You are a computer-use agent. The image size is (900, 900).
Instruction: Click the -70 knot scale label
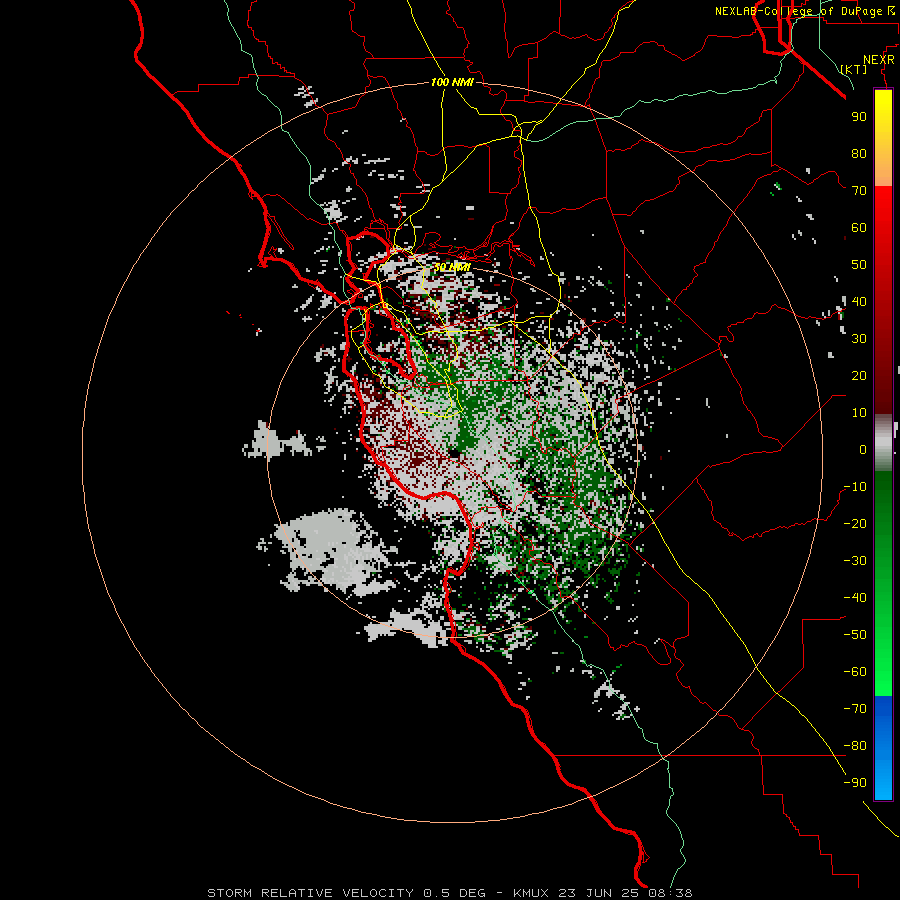(855, 709)
